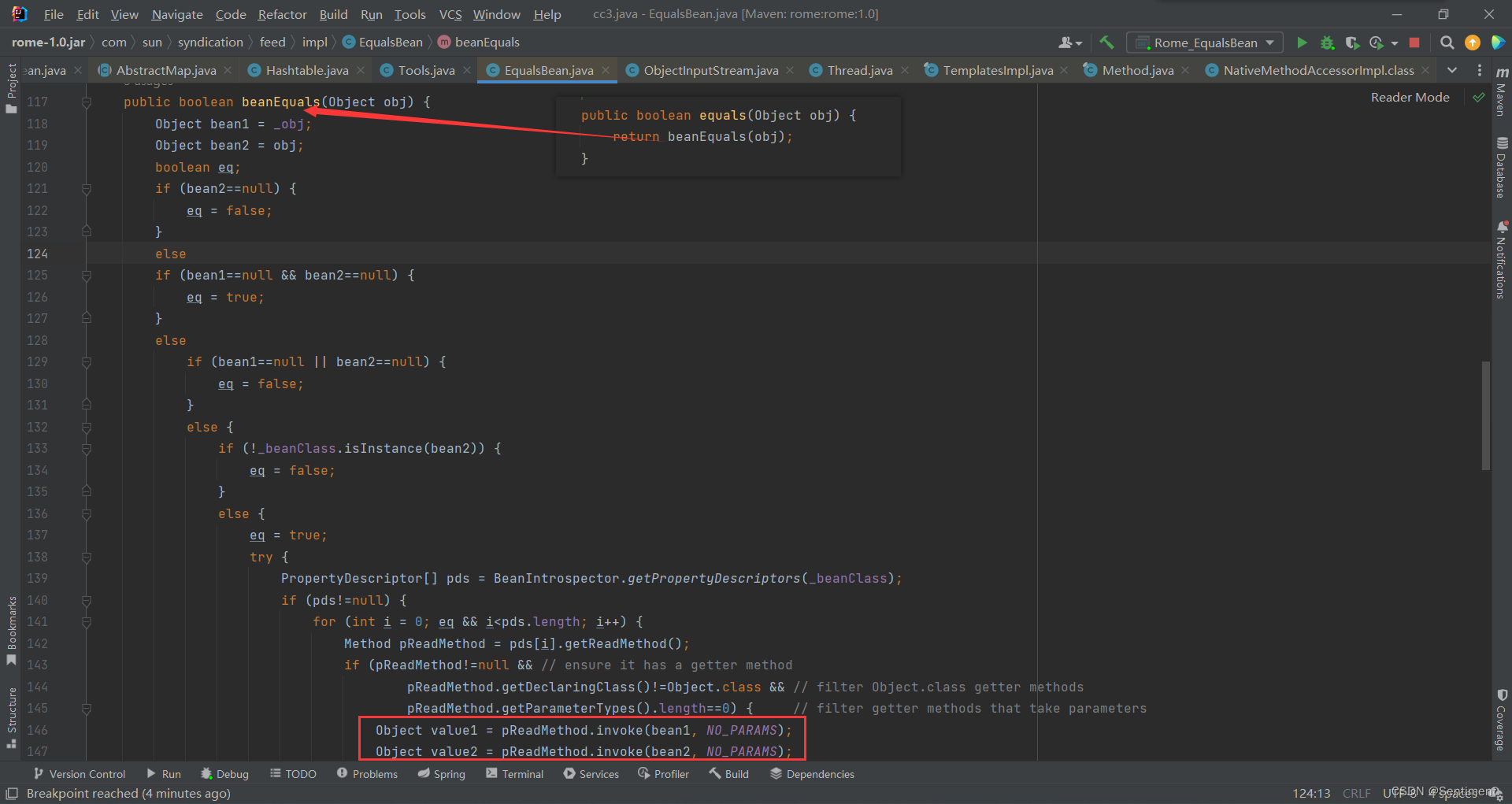
Task: Open the Dependencies tool window
Action: [x=812, y=774]
